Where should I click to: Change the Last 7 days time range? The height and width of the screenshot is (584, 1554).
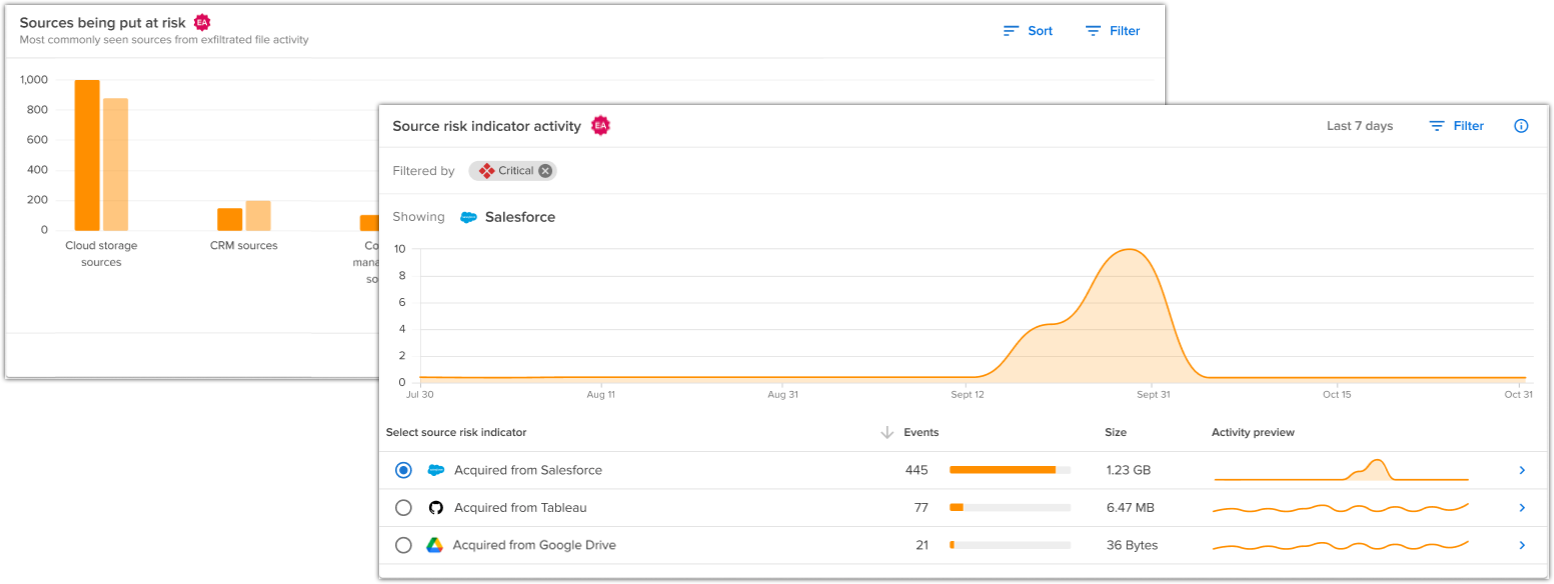[1359, 126]
